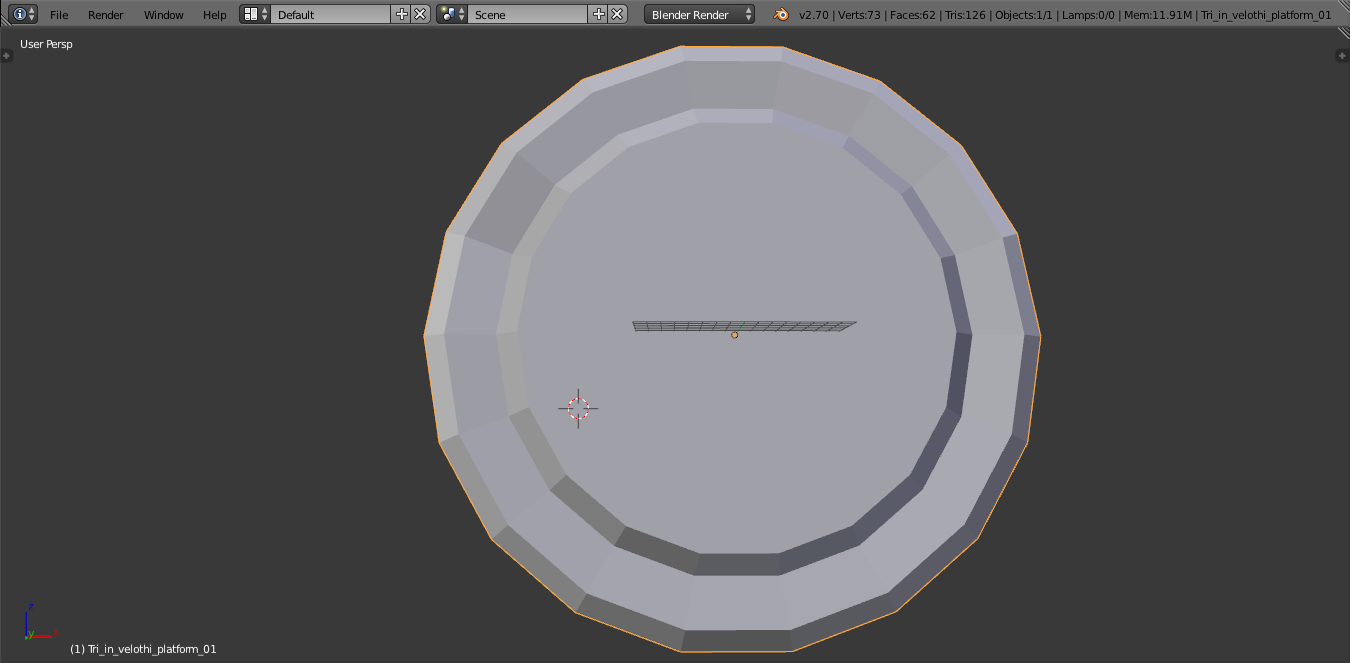Image resolution: width=1350 pixels, height=663 pixels.
Task: Click the Blender logo icon
Action: pyautogui.click(x=780, y=14)
